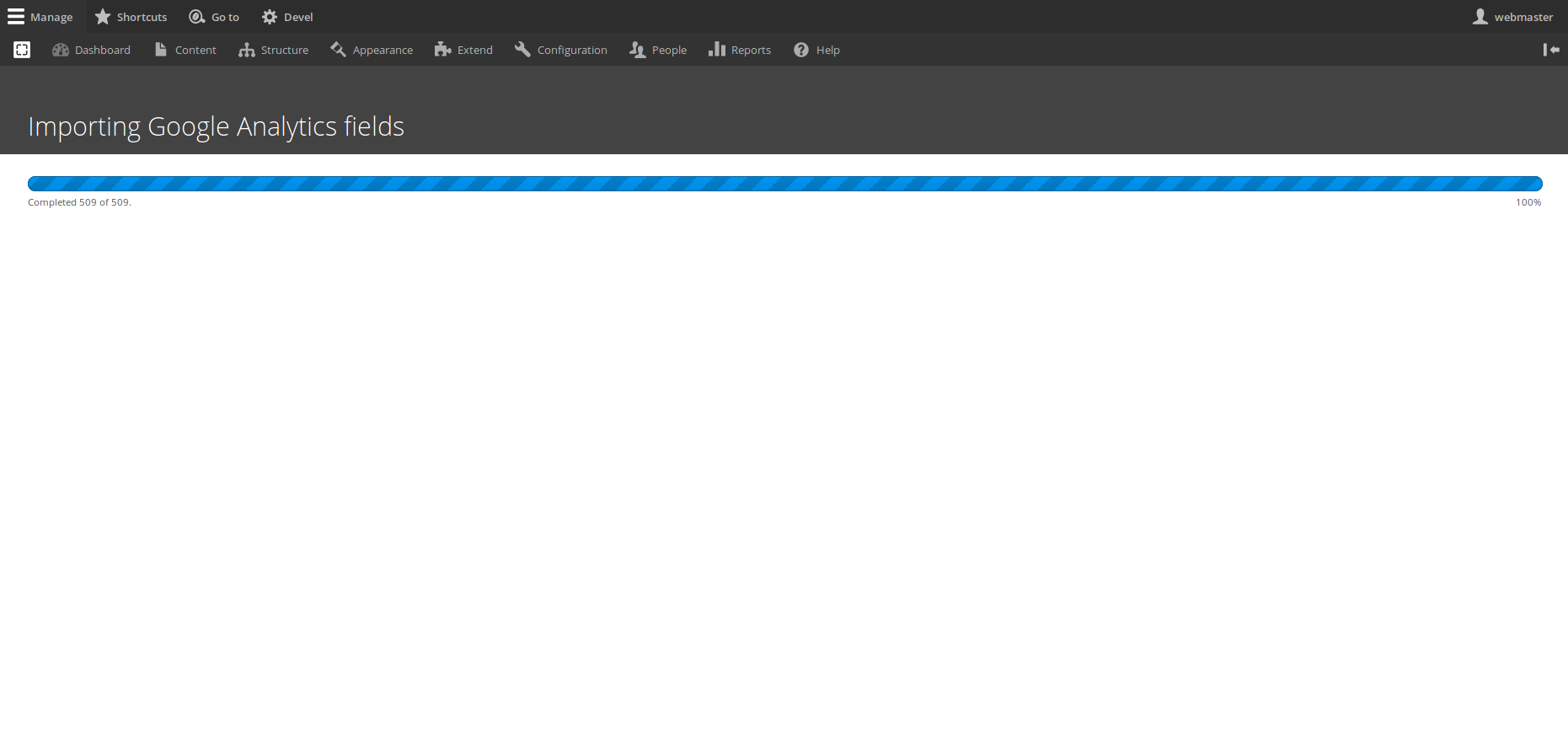Click the 100% progress percentage

pyautogui.click(x=1528, y=202)
